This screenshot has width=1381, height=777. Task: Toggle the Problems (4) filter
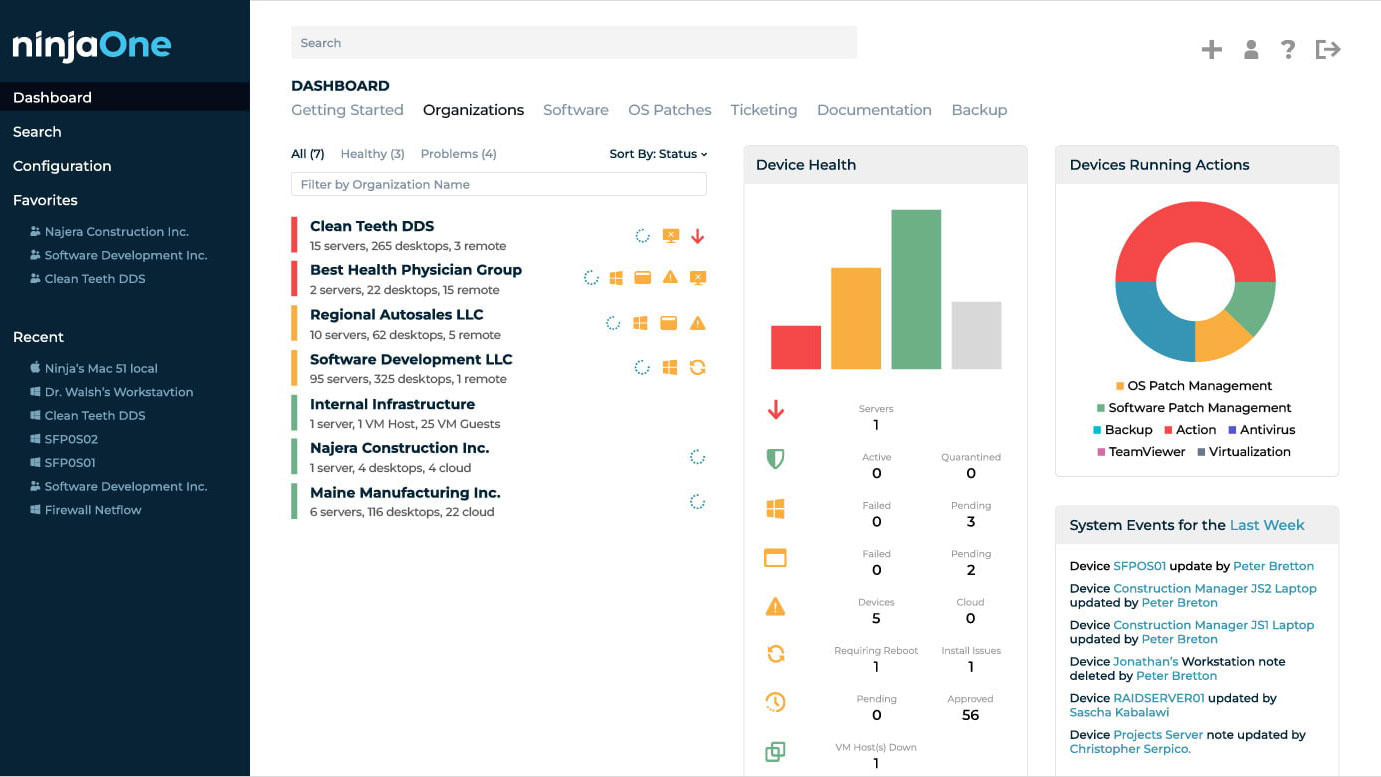(458, 153)
